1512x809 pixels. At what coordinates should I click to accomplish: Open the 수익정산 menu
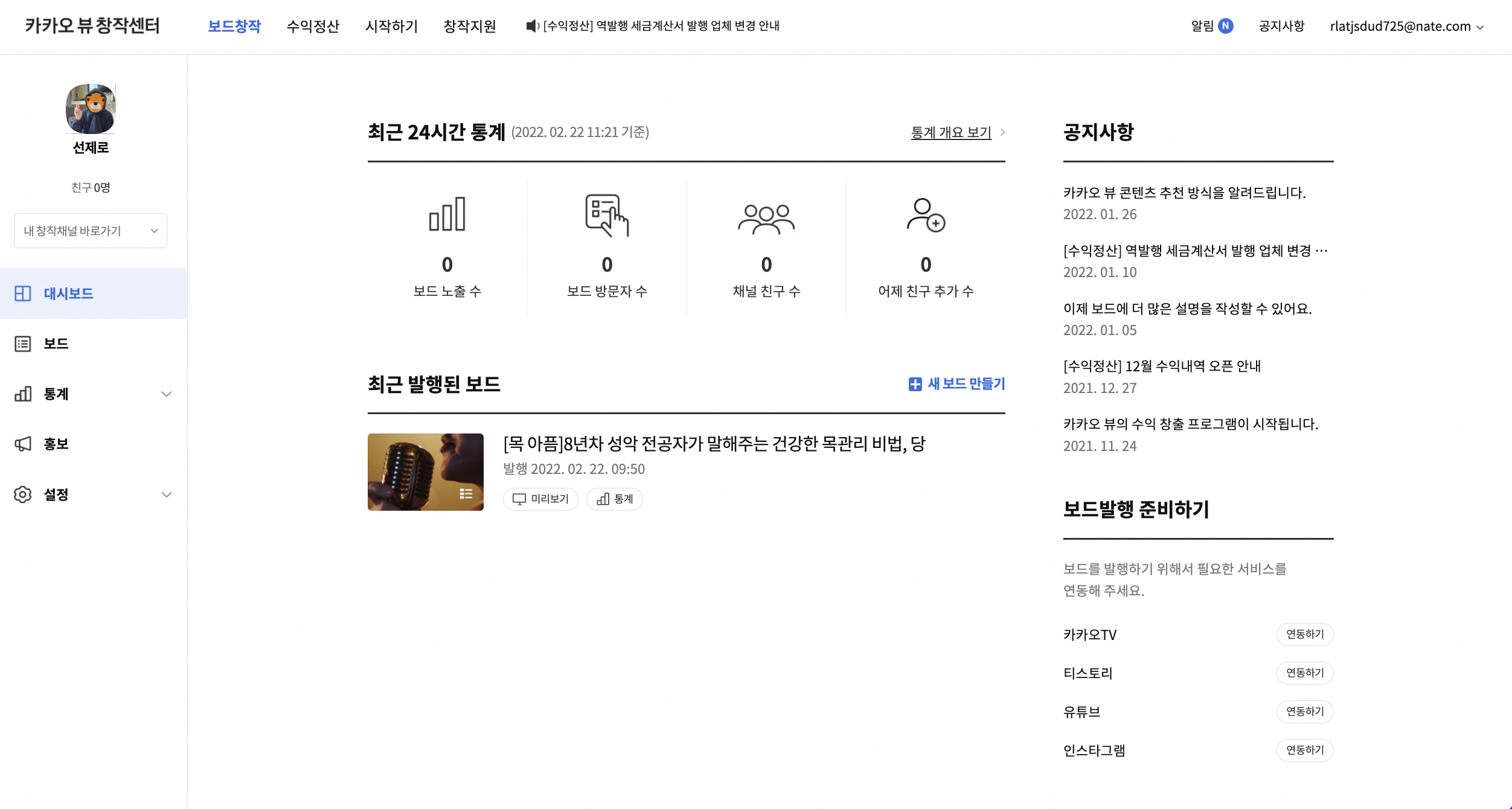[313, 26]
